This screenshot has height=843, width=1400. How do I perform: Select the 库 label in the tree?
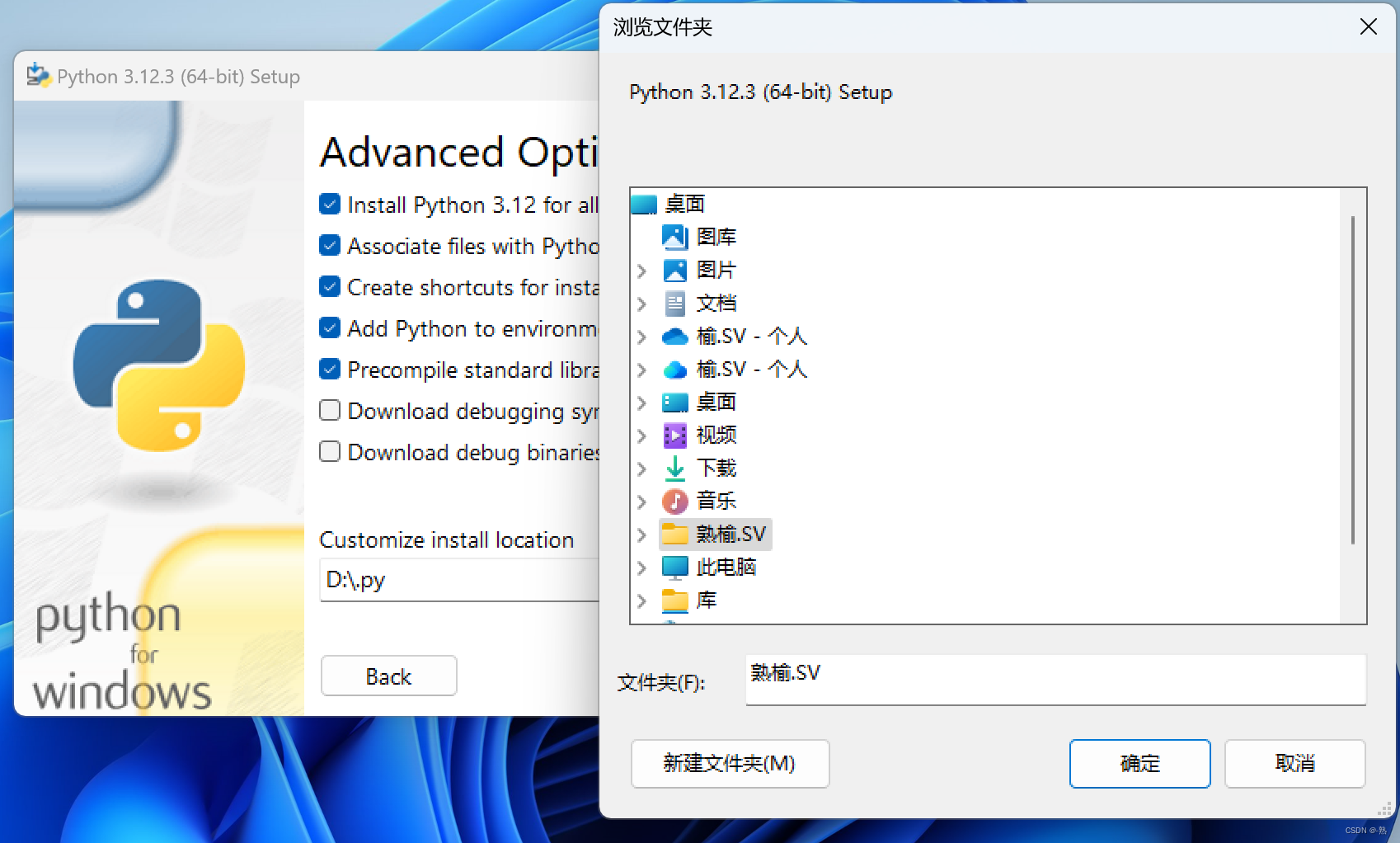coord(707,600)
